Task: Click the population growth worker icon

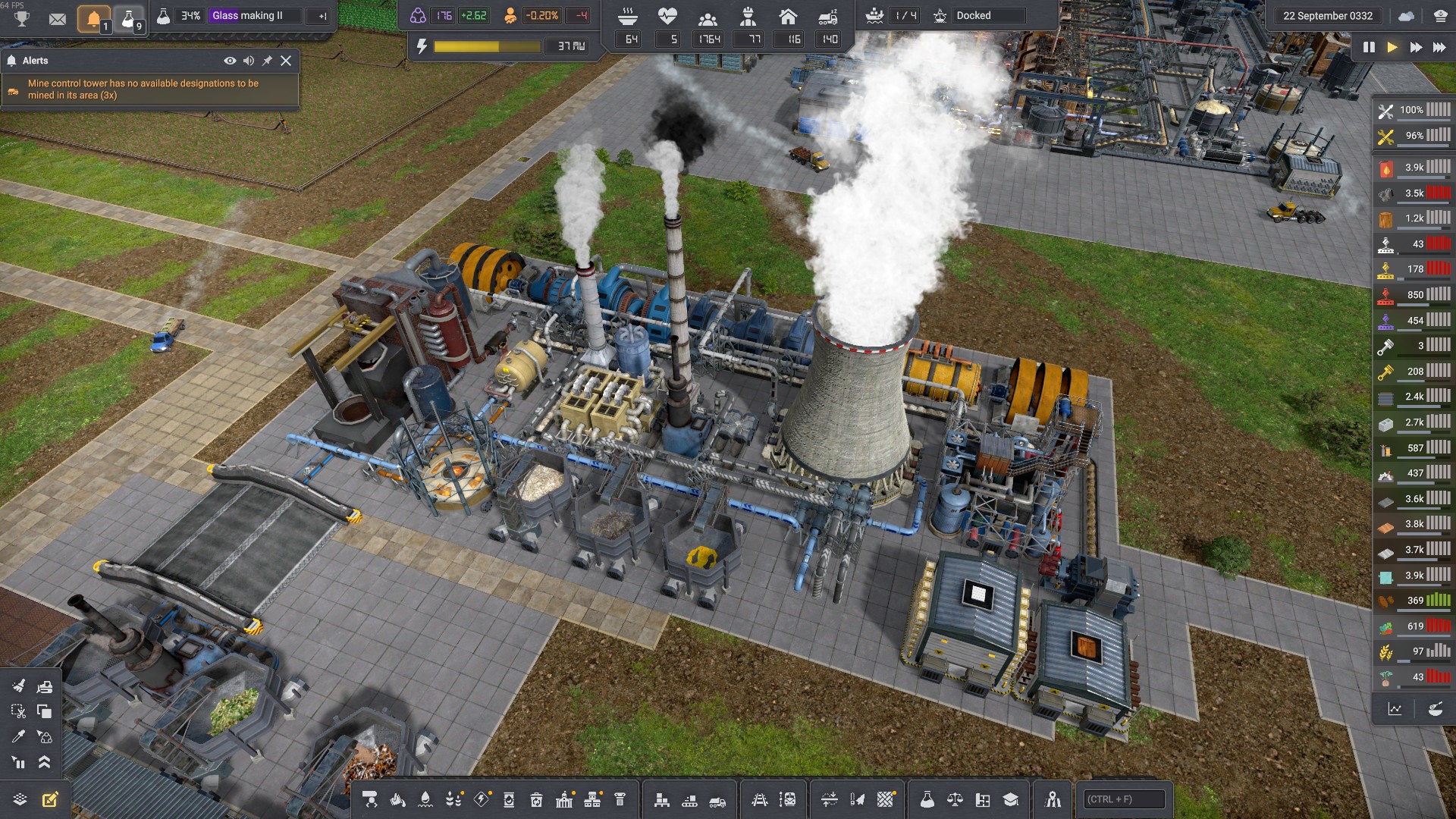Action: 510,16
